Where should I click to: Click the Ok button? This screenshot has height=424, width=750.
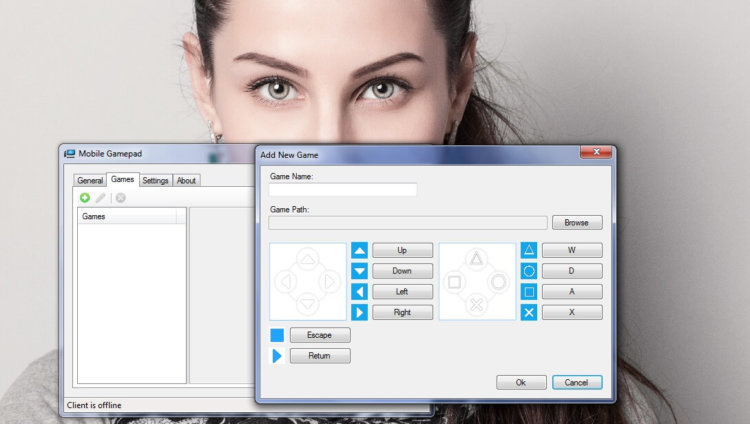521,382
